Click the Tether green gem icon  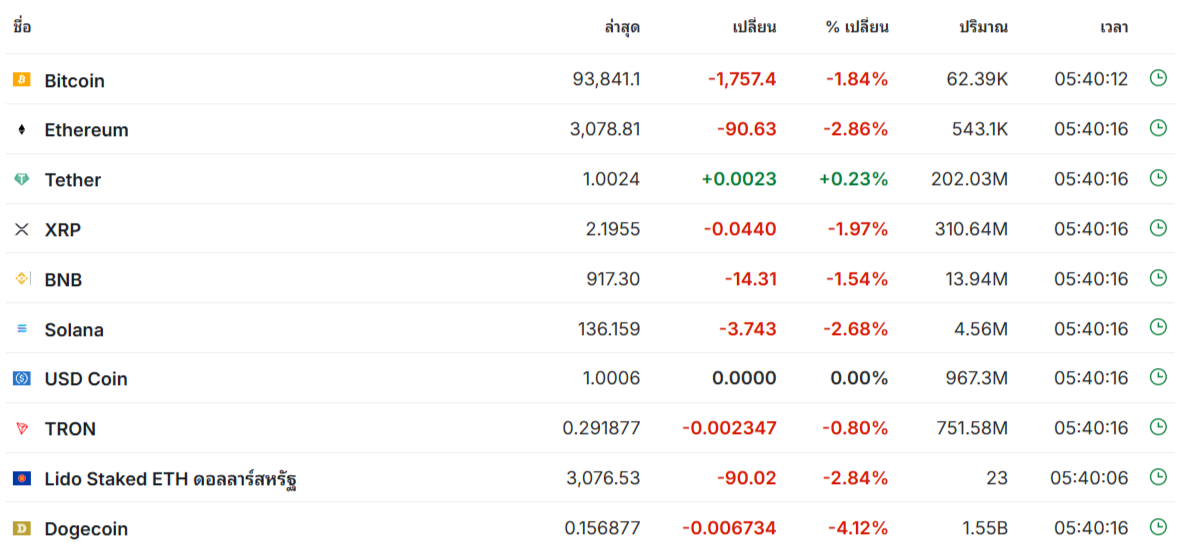pyautogui.click(x=21, y=180)
